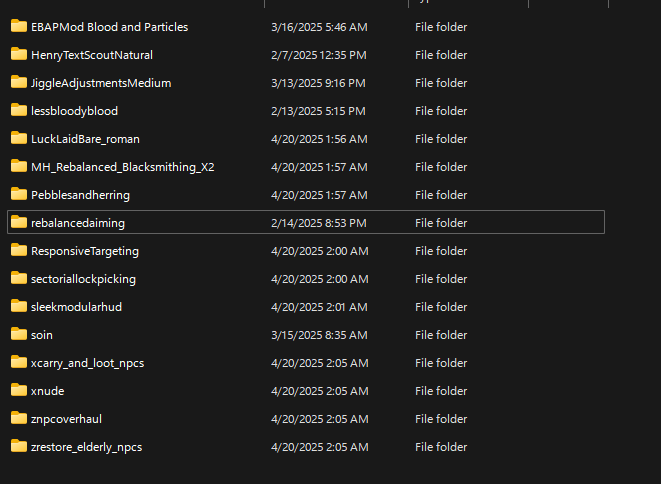Select the znpcoverhaul folder name
This screenshot has height=484, width=661.
66,419
